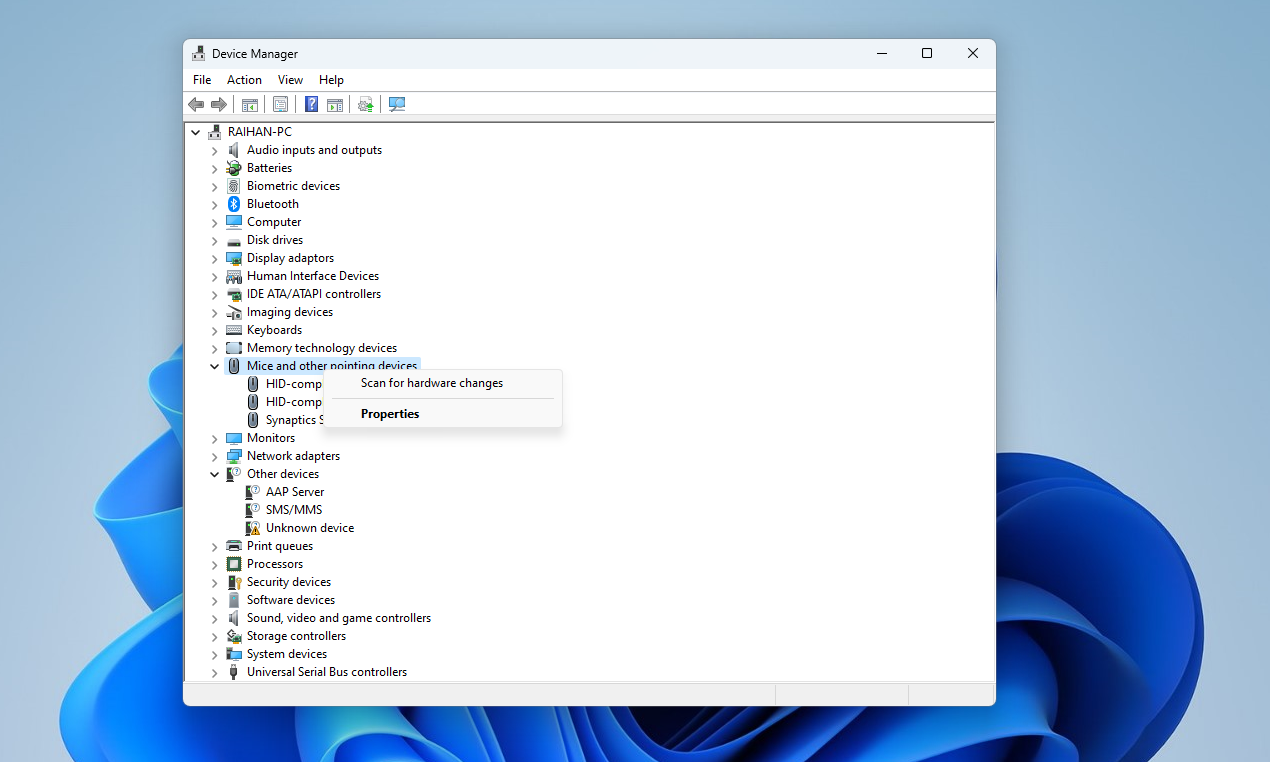Select the AAP Server device
The width and height of the screenshot is (1270, 762).
pos(294,492)
